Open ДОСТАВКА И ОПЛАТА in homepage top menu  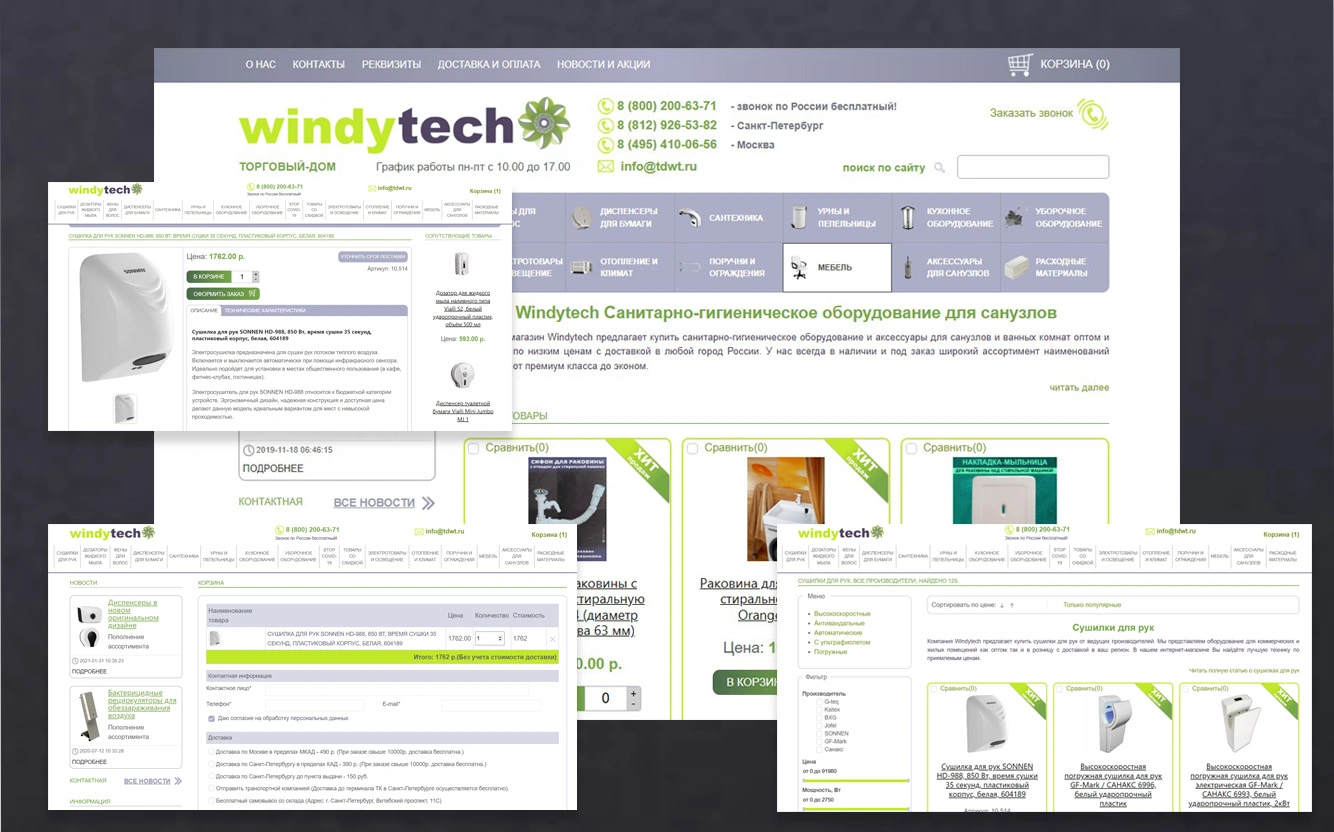pos(489,65)
